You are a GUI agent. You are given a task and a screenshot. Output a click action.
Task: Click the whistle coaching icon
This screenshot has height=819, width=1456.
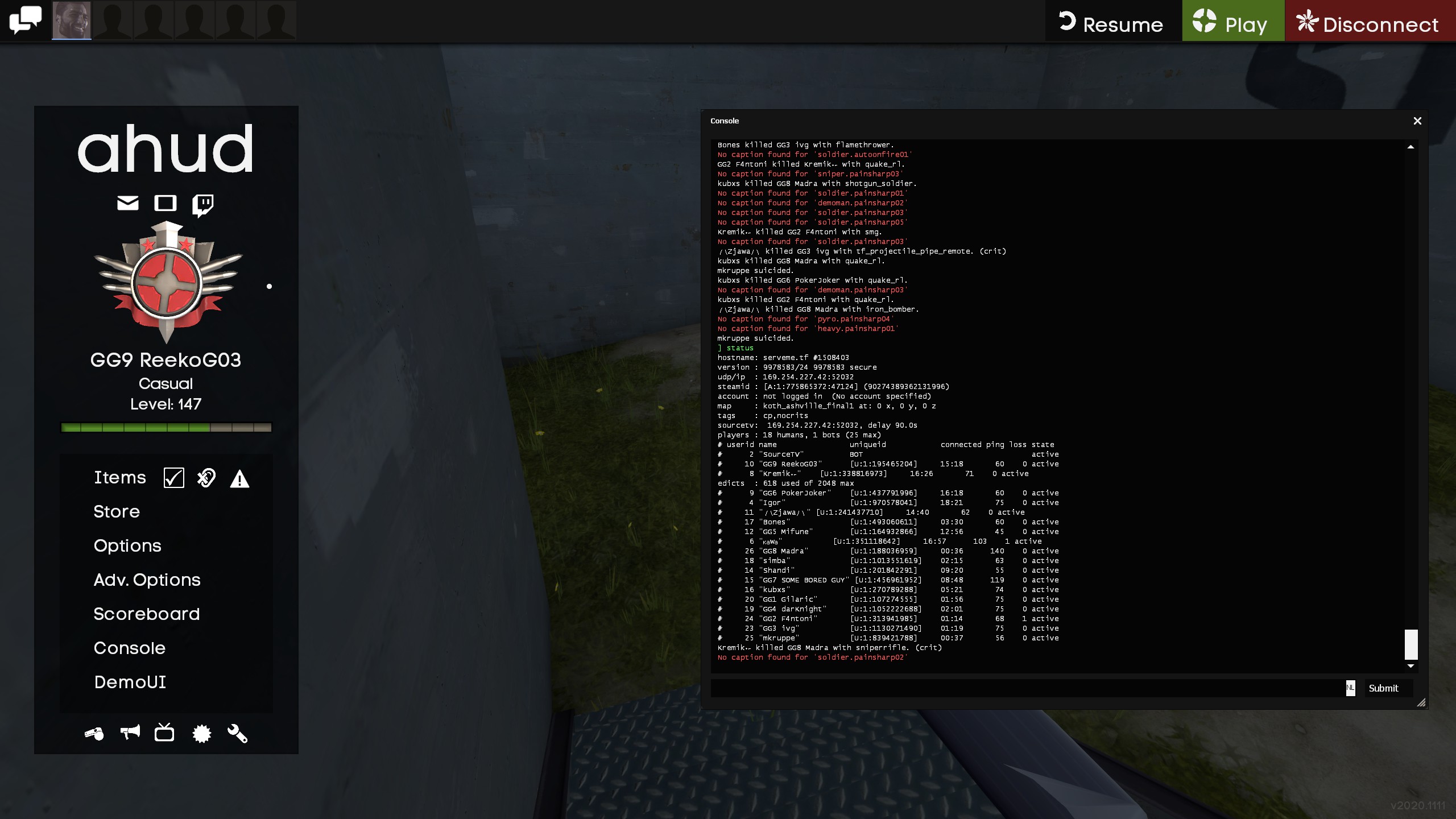click(x=94, y=734)
